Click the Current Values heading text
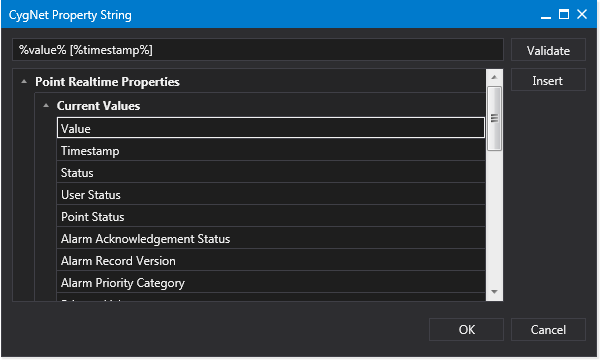The image size is (600, 360). pyautogui.click(x=98, y=106)
